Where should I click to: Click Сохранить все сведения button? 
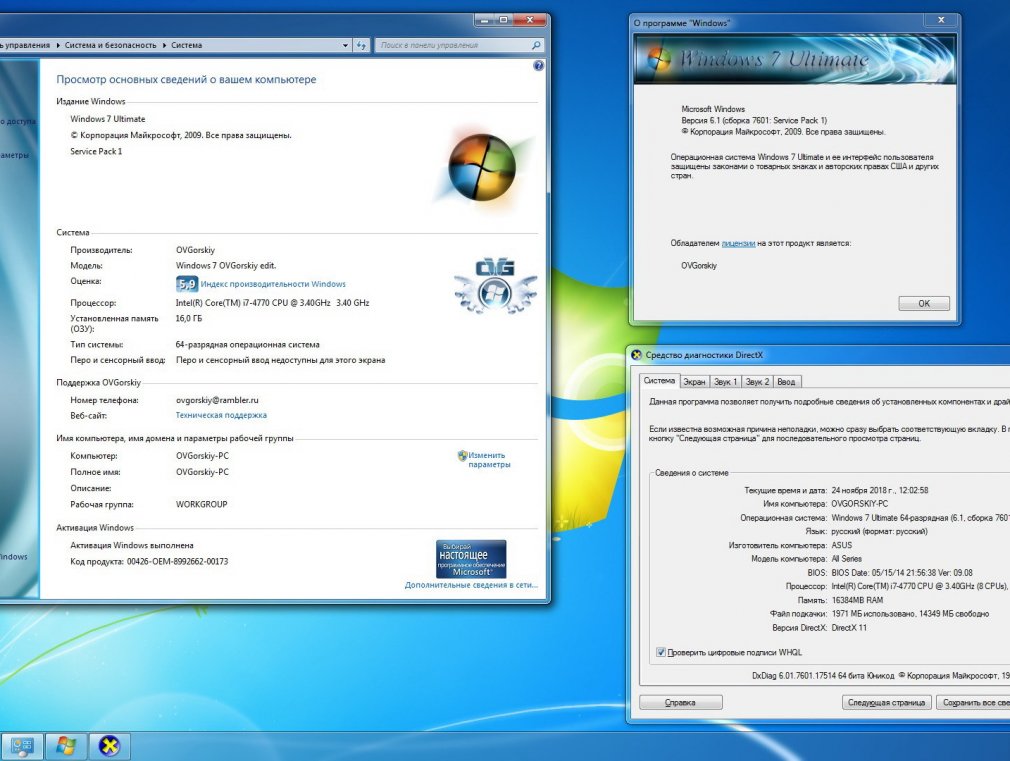(x=973, y=702)
